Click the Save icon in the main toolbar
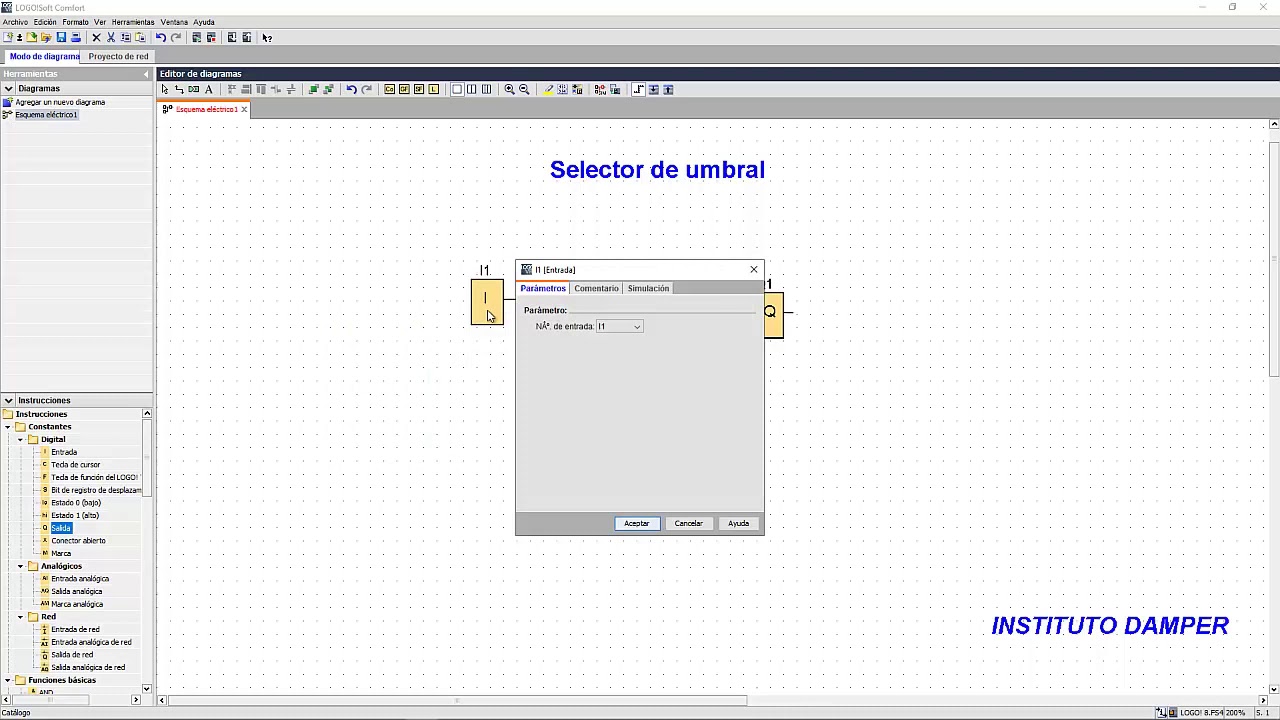Image resolution: width=1280 pixels, height=720 pixels. 61,37
